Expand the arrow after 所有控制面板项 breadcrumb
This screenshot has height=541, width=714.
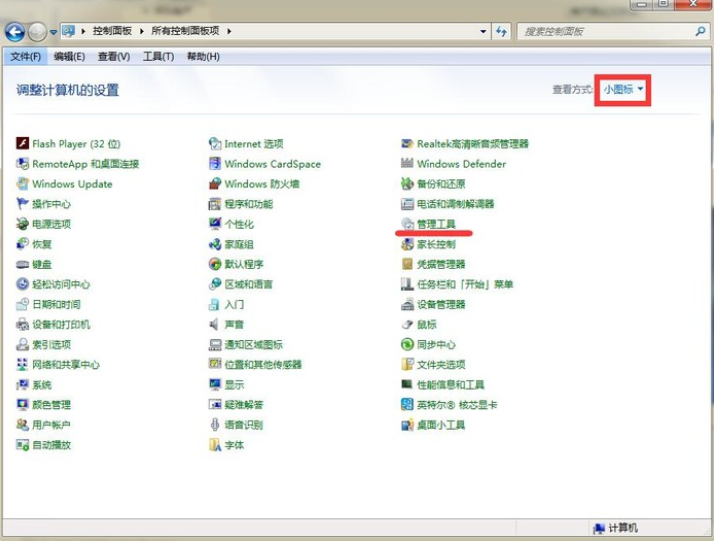[229, 31]
